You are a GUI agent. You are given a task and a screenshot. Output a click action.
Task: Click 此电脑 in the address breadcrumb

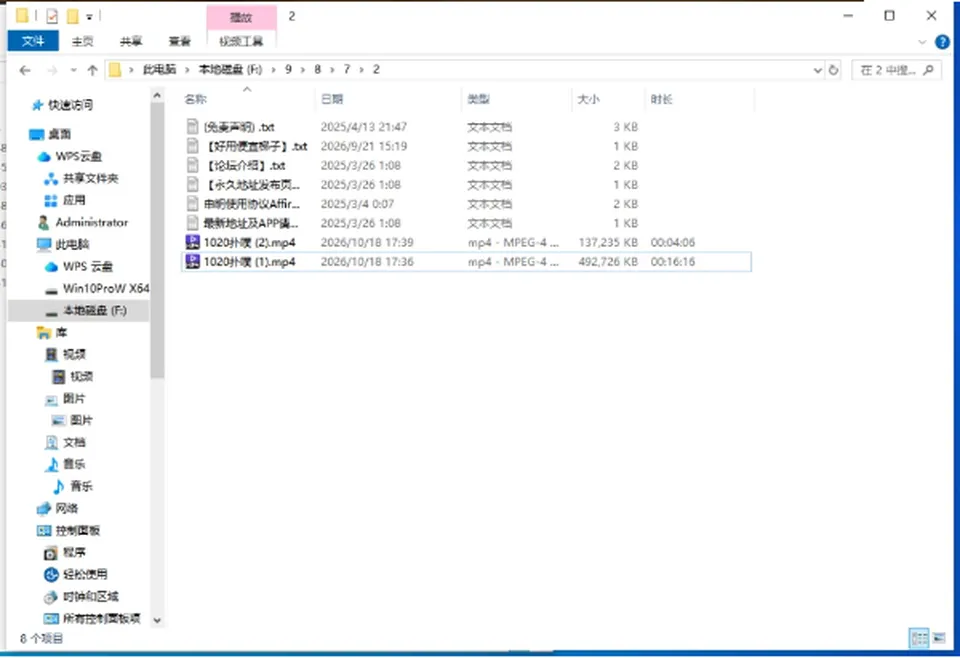point(159,70)
